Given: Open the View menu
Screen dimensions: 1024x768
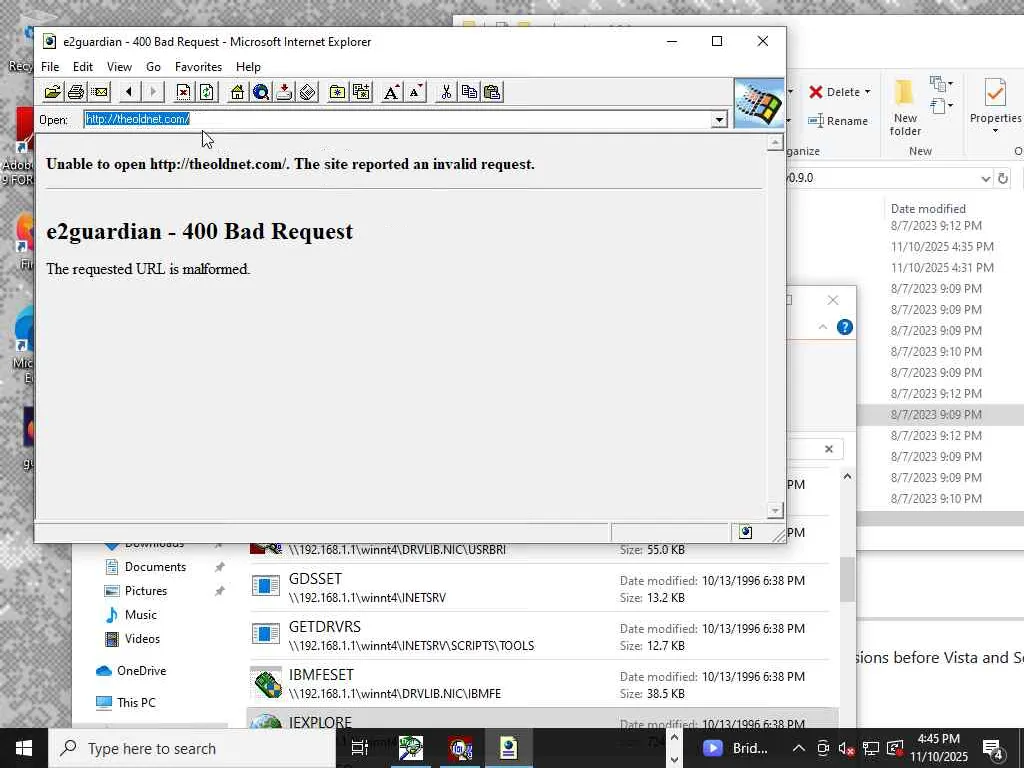Looking at the screenshot, I should [x=120, y=67].
